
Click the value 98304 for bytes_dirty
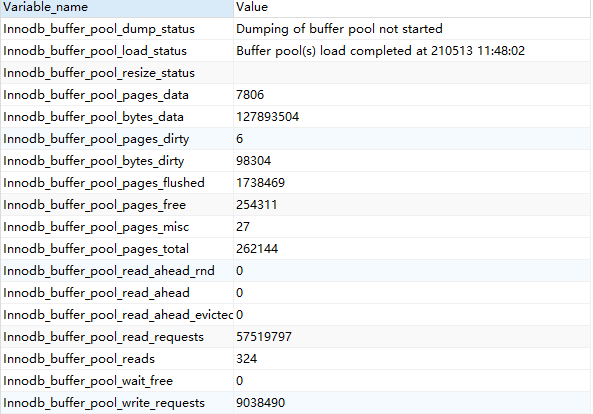253,161
